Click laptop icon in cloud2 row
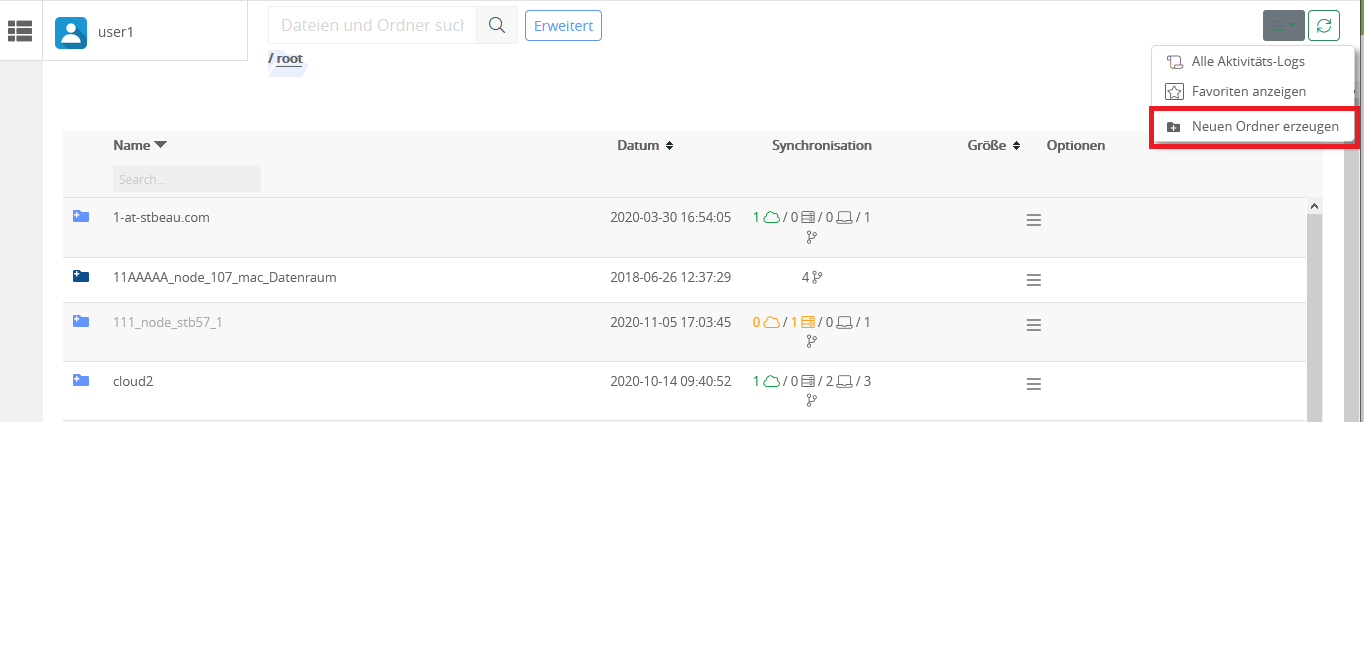This screenshot has width=1364, height=648. coord(844,381)
